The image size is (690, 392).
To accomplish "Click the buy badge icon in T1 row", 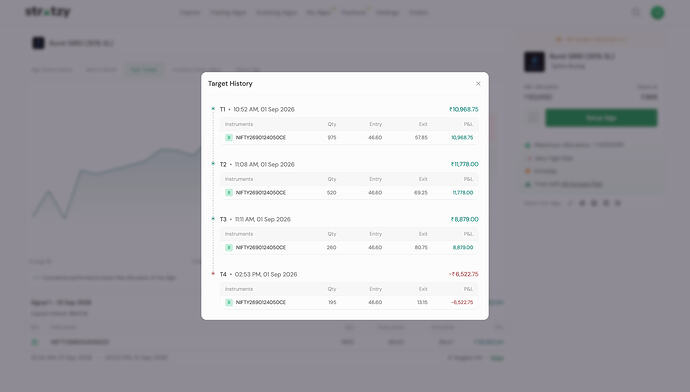I will [229, 138].
